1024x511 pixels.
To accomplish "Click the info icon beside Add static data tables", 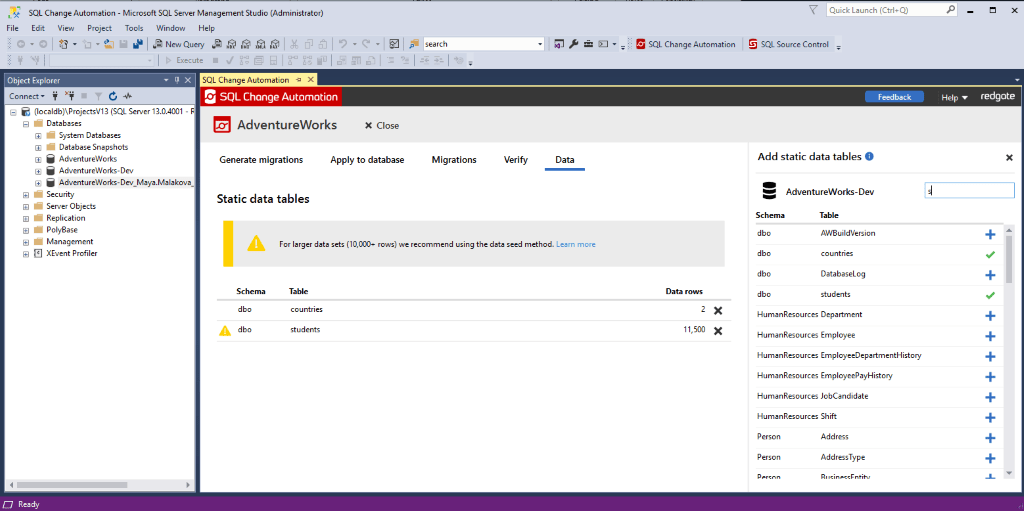I will (869, 157).
